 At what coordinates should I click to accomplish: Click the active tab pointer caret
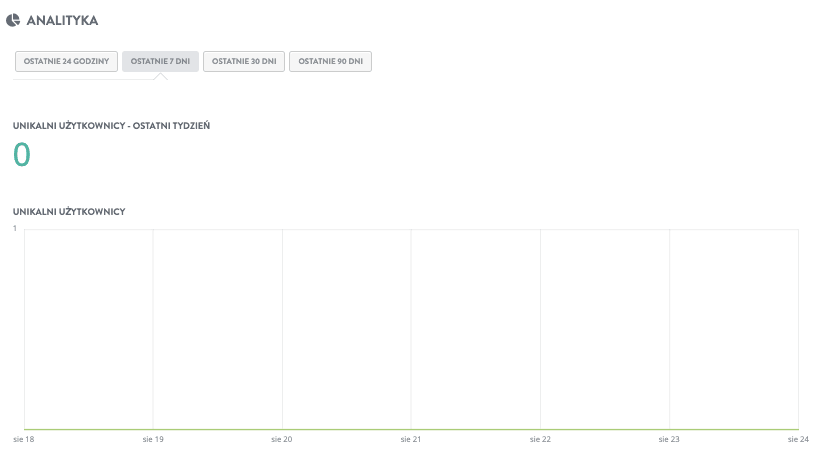(x=160, y=76)
